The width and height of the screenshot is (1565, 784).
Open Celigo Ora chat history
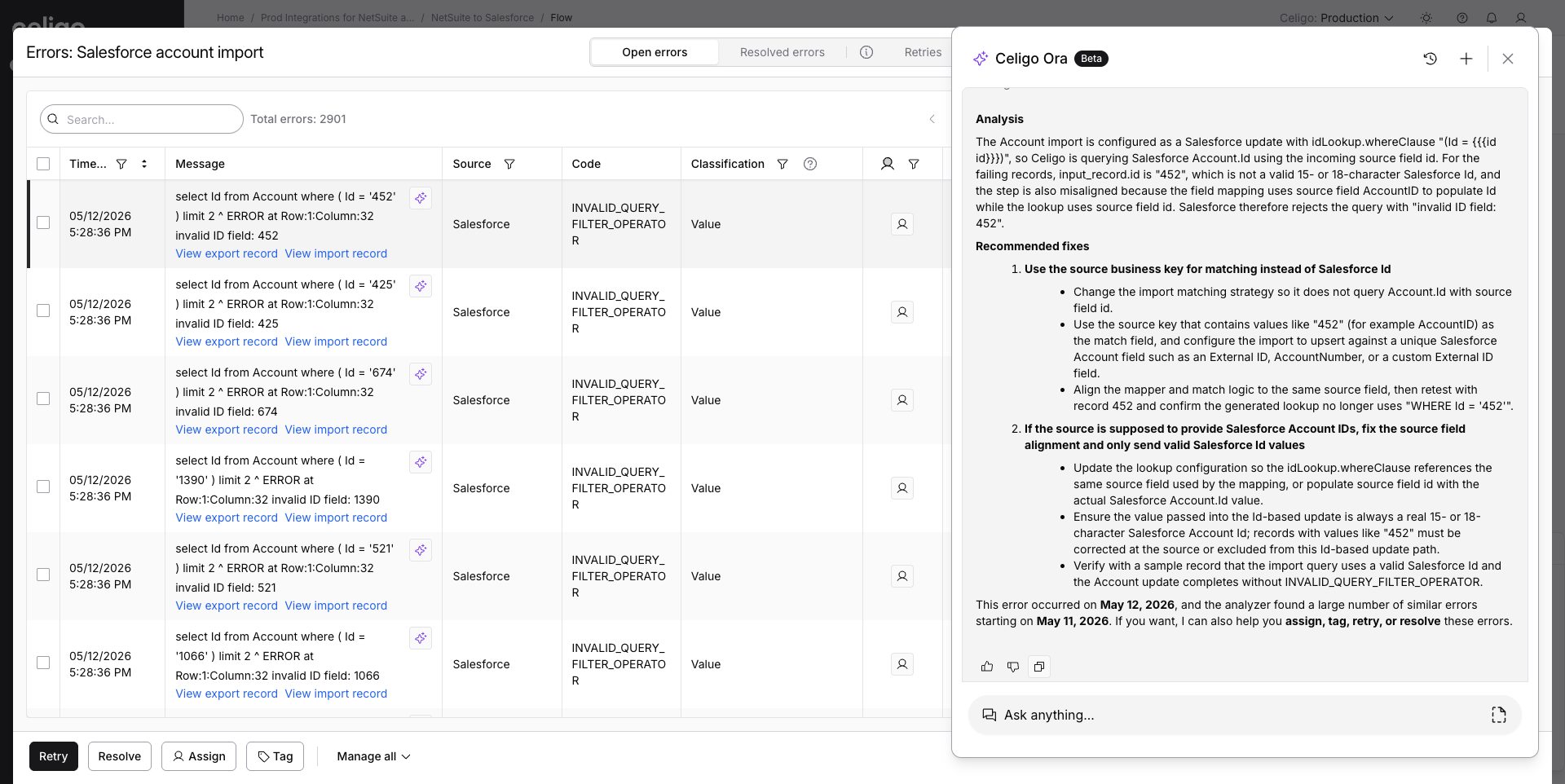1430,59
